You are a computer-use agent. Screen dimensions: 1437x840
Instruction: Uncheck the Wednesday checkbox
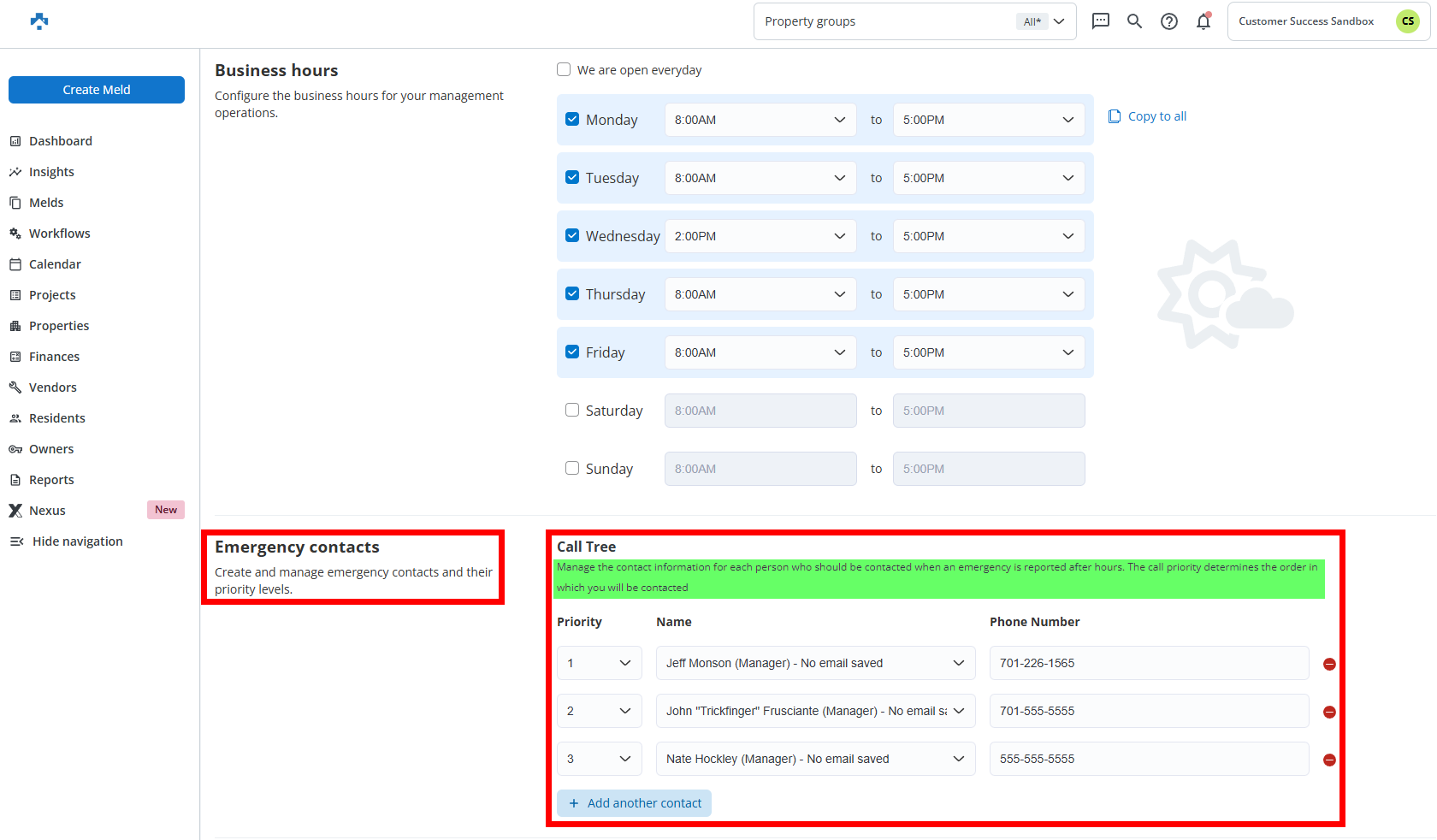click(572, 235)
